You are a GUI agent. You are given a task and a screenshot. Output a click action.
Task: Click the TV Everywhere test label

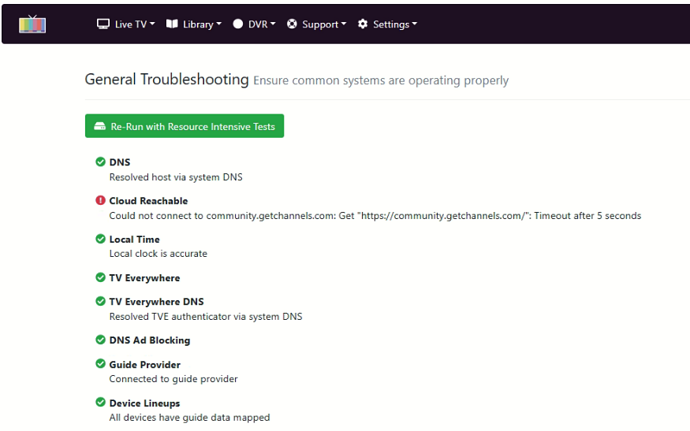point(144,278)
